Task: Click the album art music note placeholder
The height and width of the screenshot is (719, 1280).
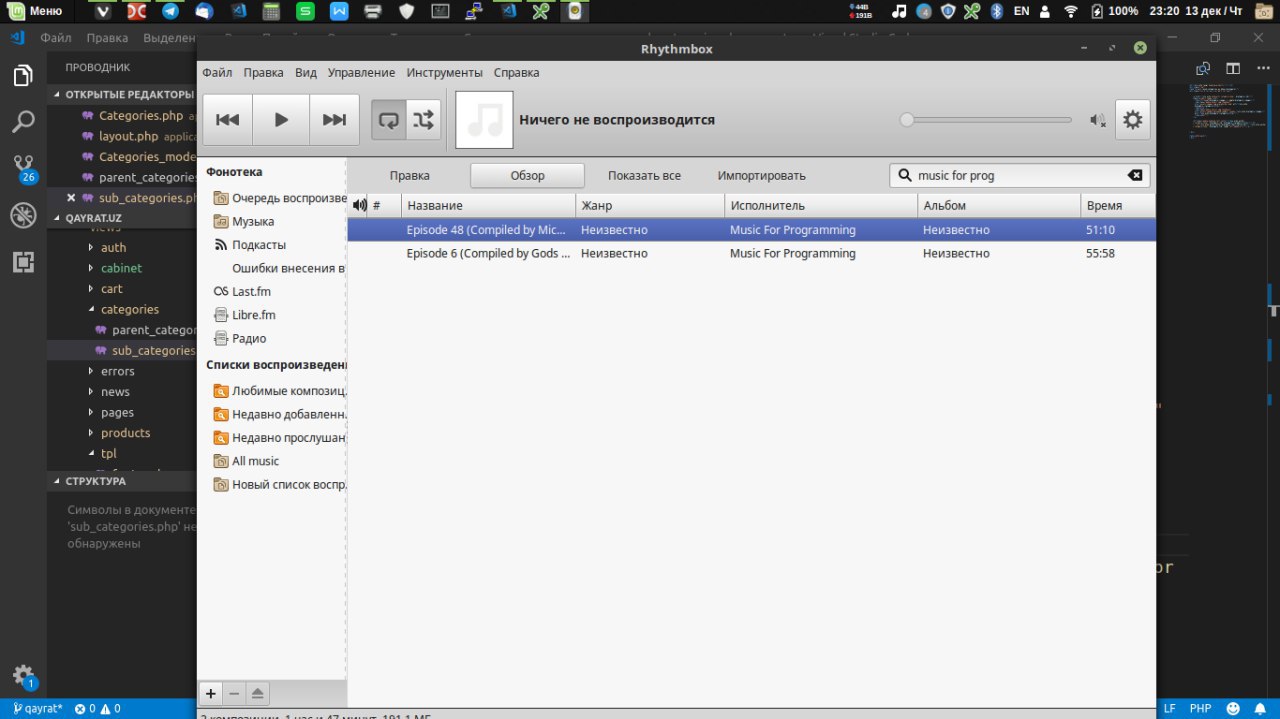Action: click(x=484, y=120)
